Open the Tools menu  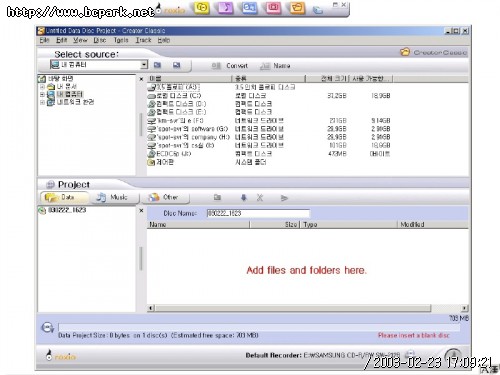tap(121, 40)
